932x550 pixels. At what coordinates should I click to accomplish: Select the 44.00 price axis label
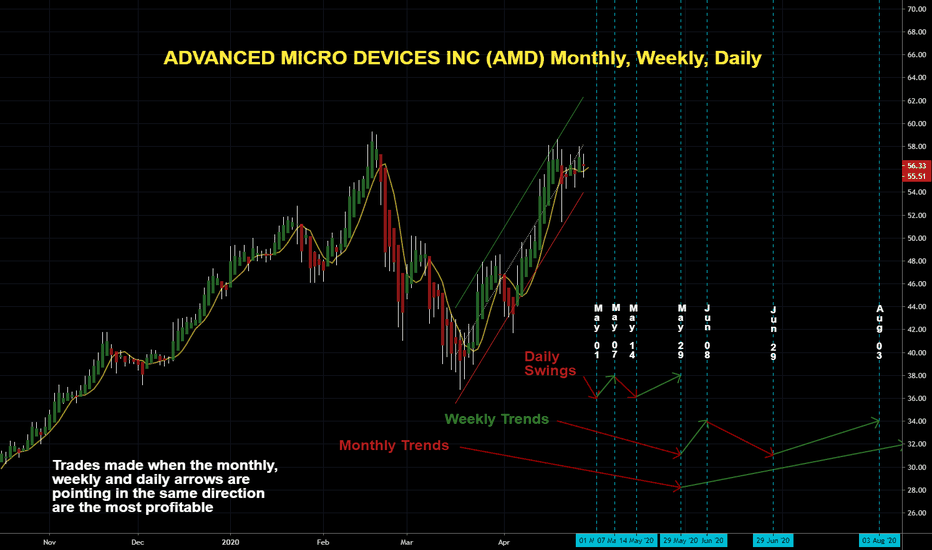[917, 307]
